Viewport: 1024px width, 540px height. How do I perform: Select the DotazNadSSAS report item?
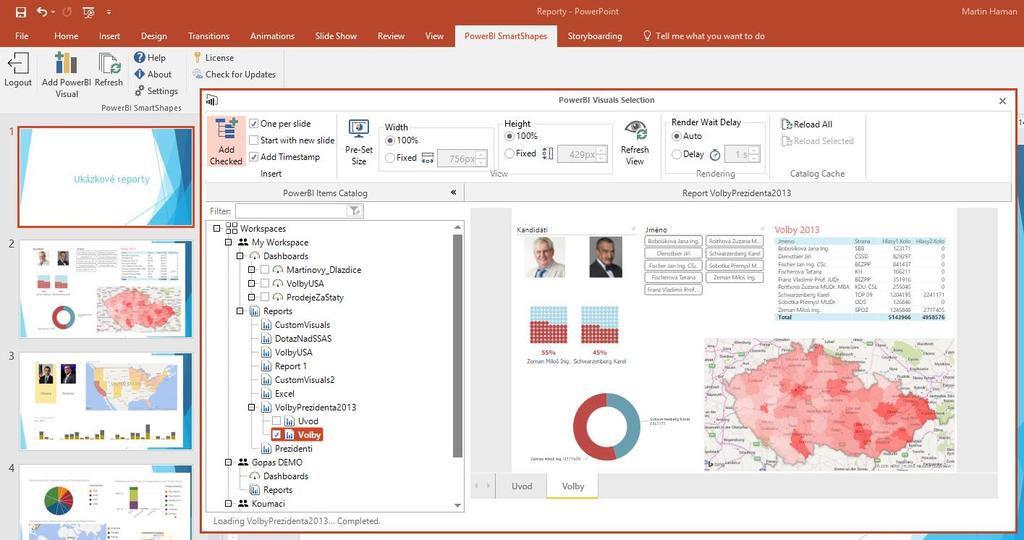click(303, 338)
